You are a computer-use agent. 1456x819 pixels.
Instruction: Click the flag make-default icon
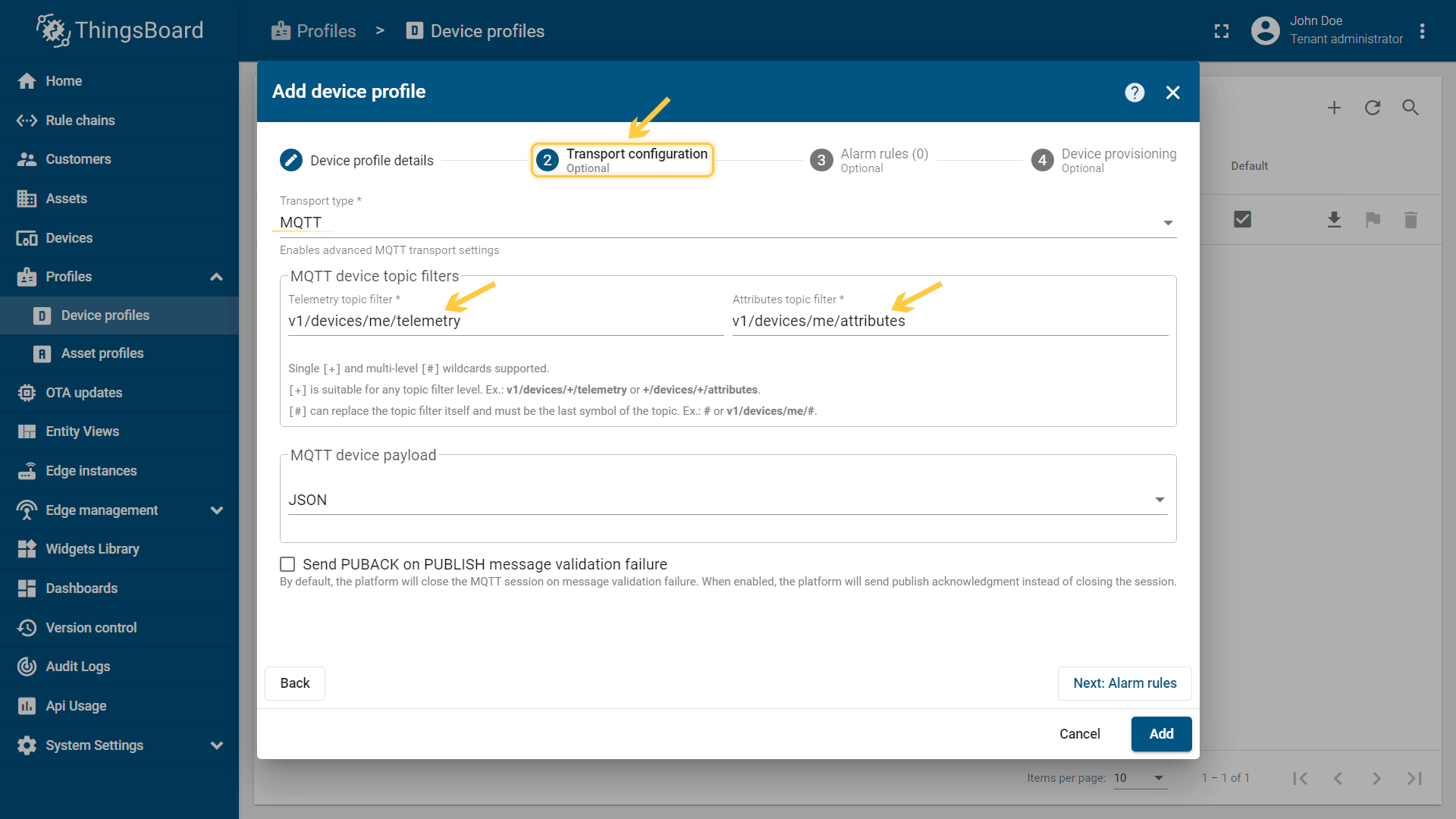tap(1373, 220)
